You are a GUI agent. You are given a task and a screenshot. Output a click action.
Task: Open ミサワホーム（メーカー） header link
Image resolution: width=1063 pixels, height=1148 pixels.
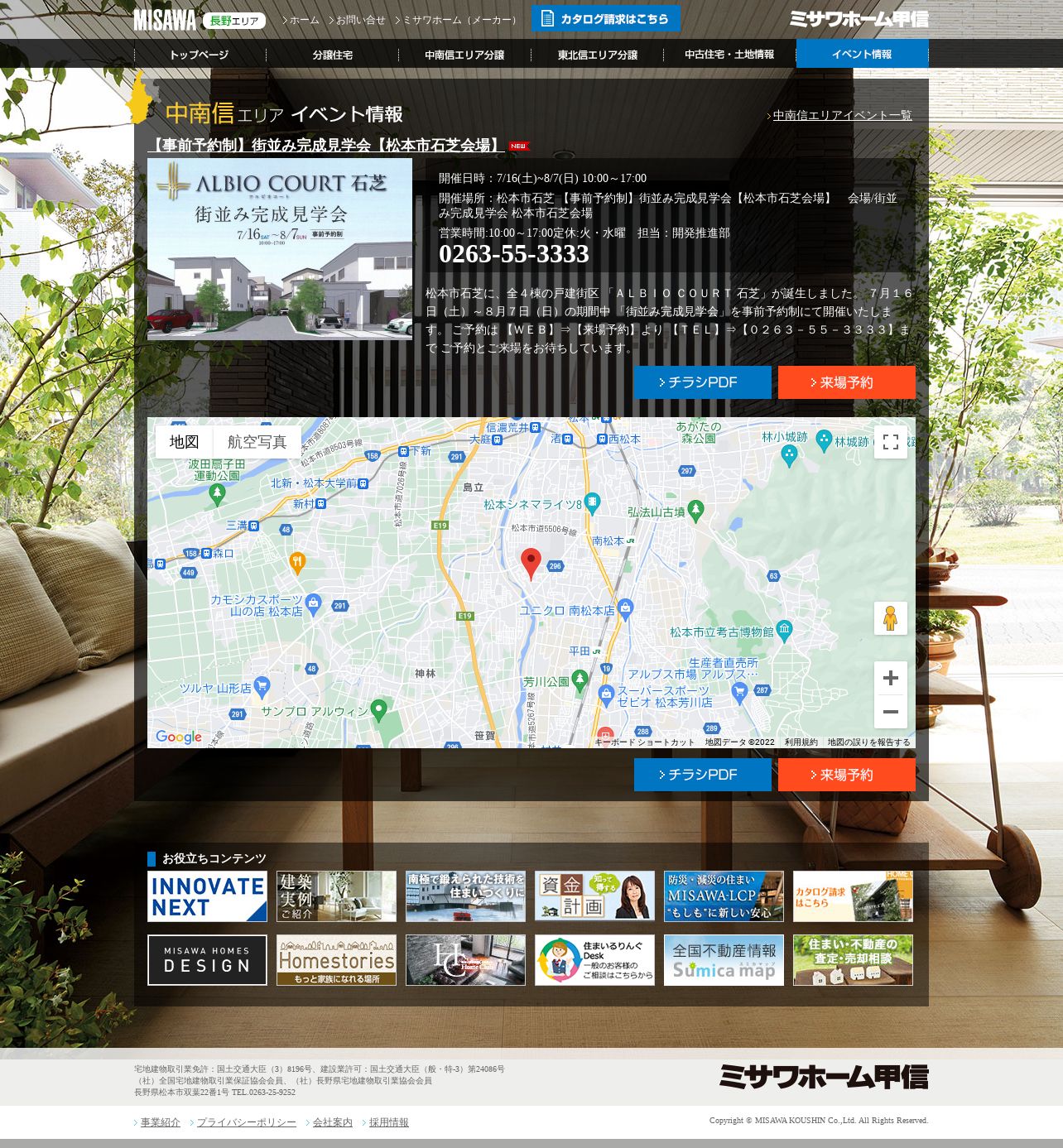coord(462,20)
